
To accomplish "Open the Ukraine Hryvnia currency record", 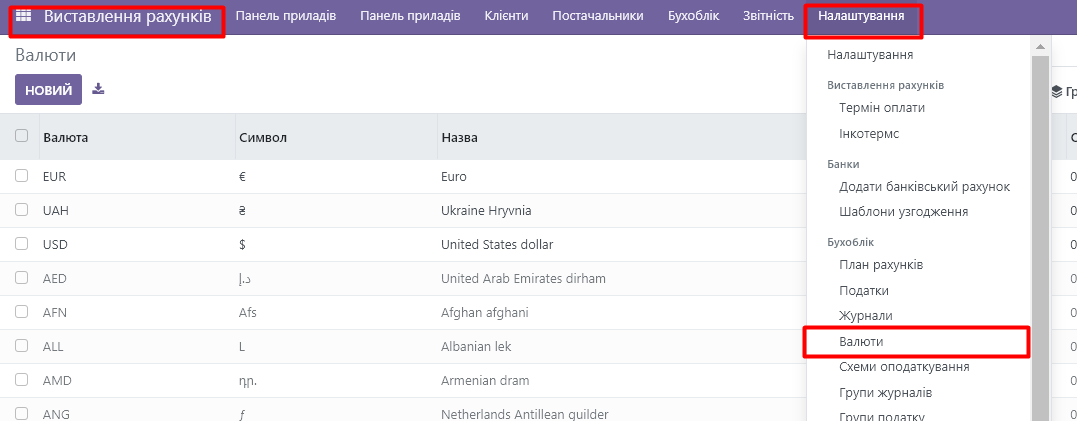I will 486,211.
